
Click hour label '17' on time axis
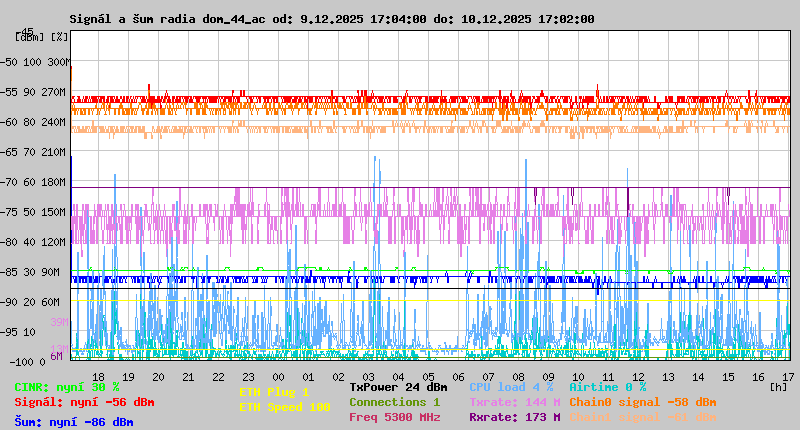pyautogui.click(x=788, y=377)
